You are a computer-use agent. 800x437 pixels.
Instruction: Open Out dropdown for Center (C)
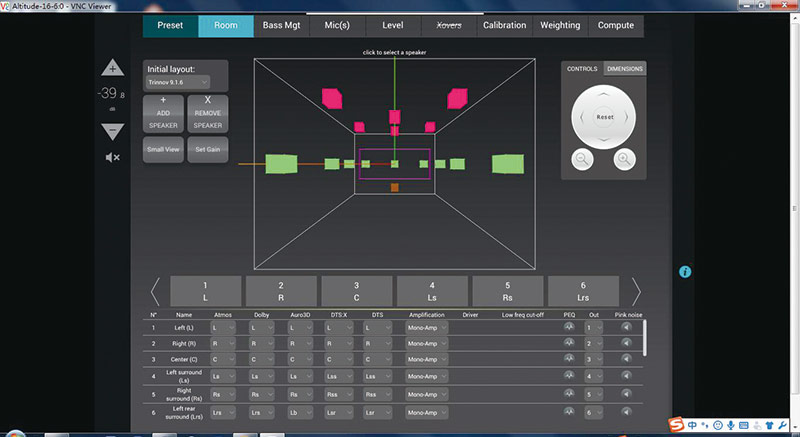[594, 359]
